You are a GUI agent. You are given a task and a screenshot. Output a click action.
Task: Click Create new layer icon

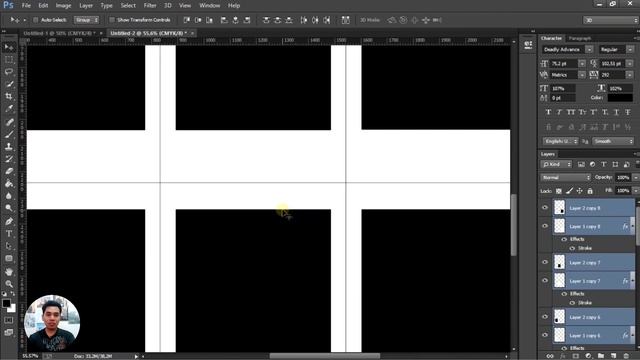(613, 356)
